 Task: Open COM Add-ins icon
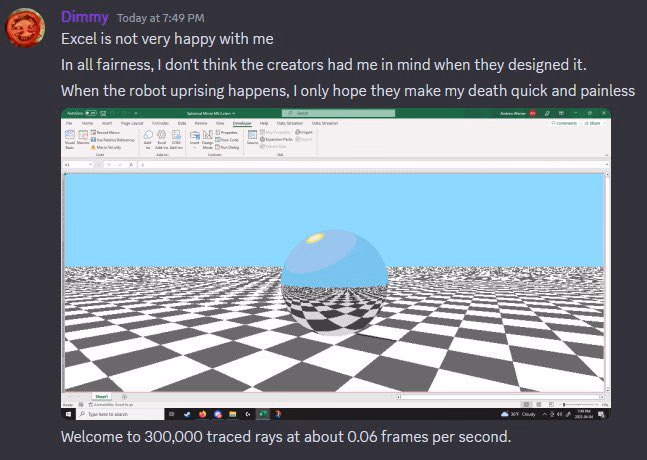coord(176,139)
